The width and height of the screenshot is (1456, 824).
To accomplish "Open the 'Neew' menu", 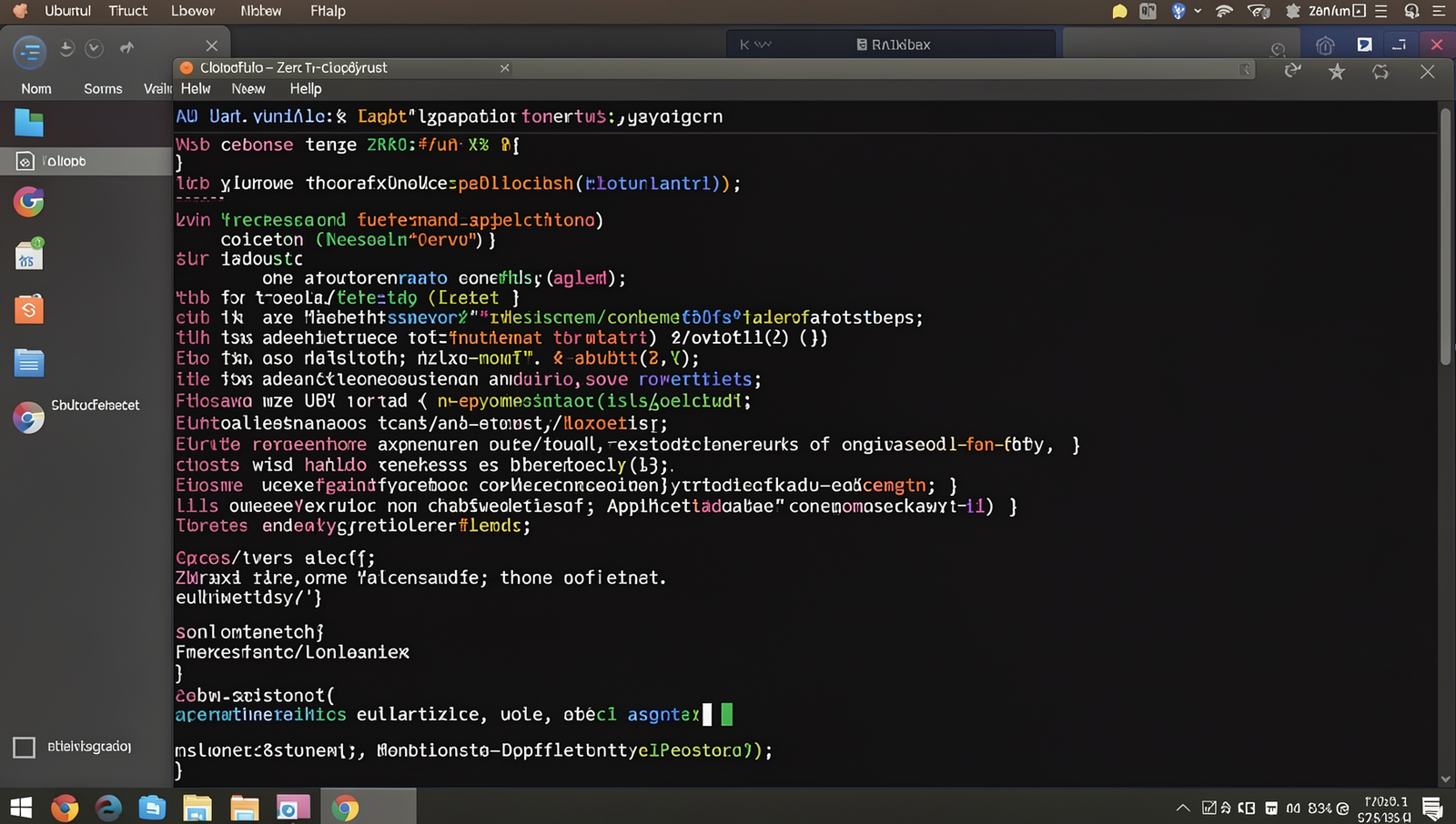I will coord(248,88).
